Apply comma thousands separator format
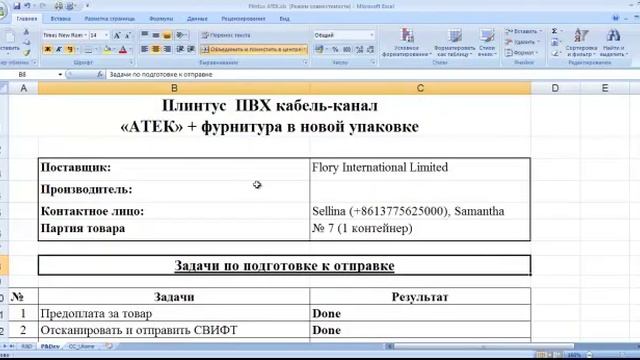The image size is (640, 360). click(347, 49)
